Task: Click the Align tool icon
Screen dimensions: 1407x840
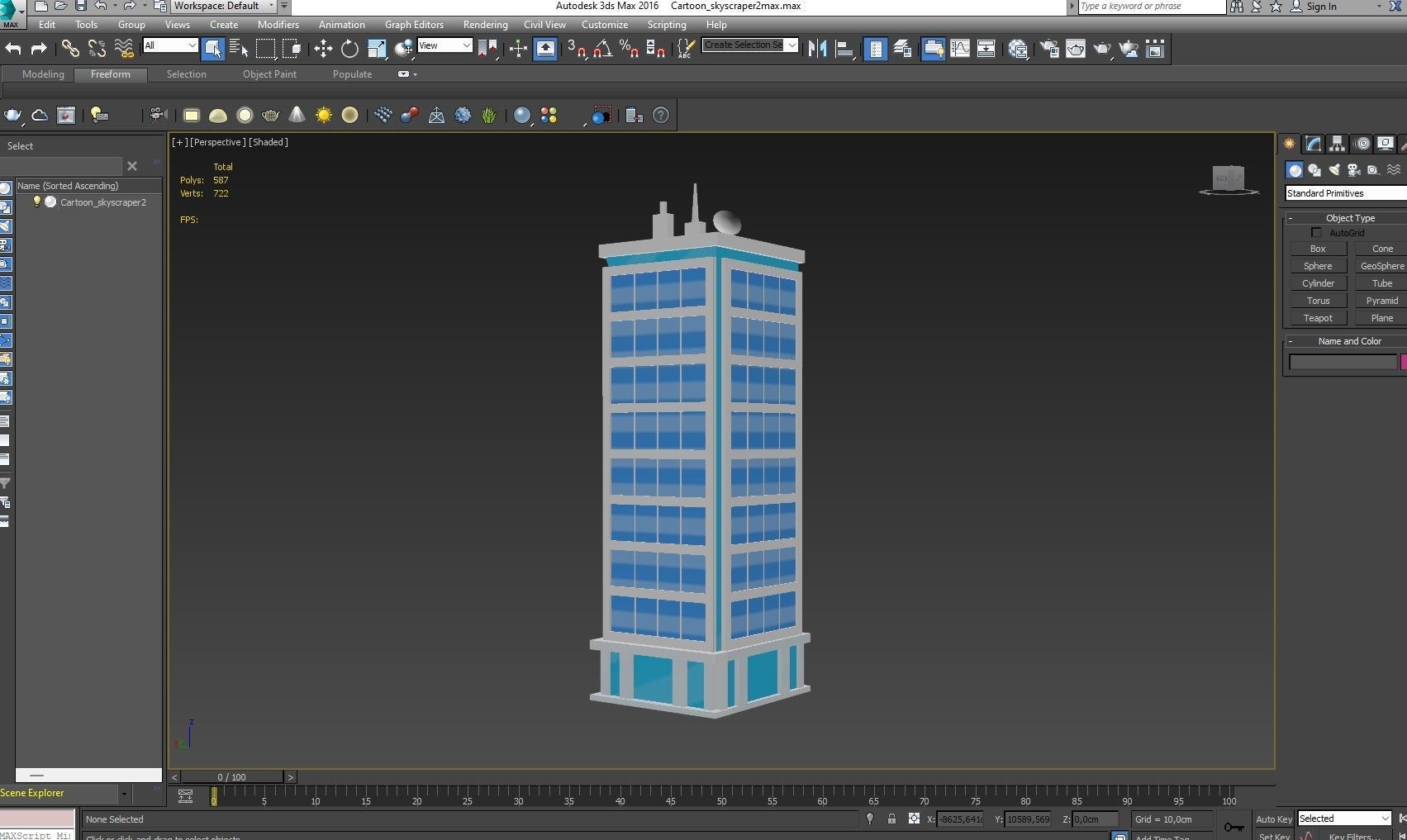Action: [x=844, y=49]
